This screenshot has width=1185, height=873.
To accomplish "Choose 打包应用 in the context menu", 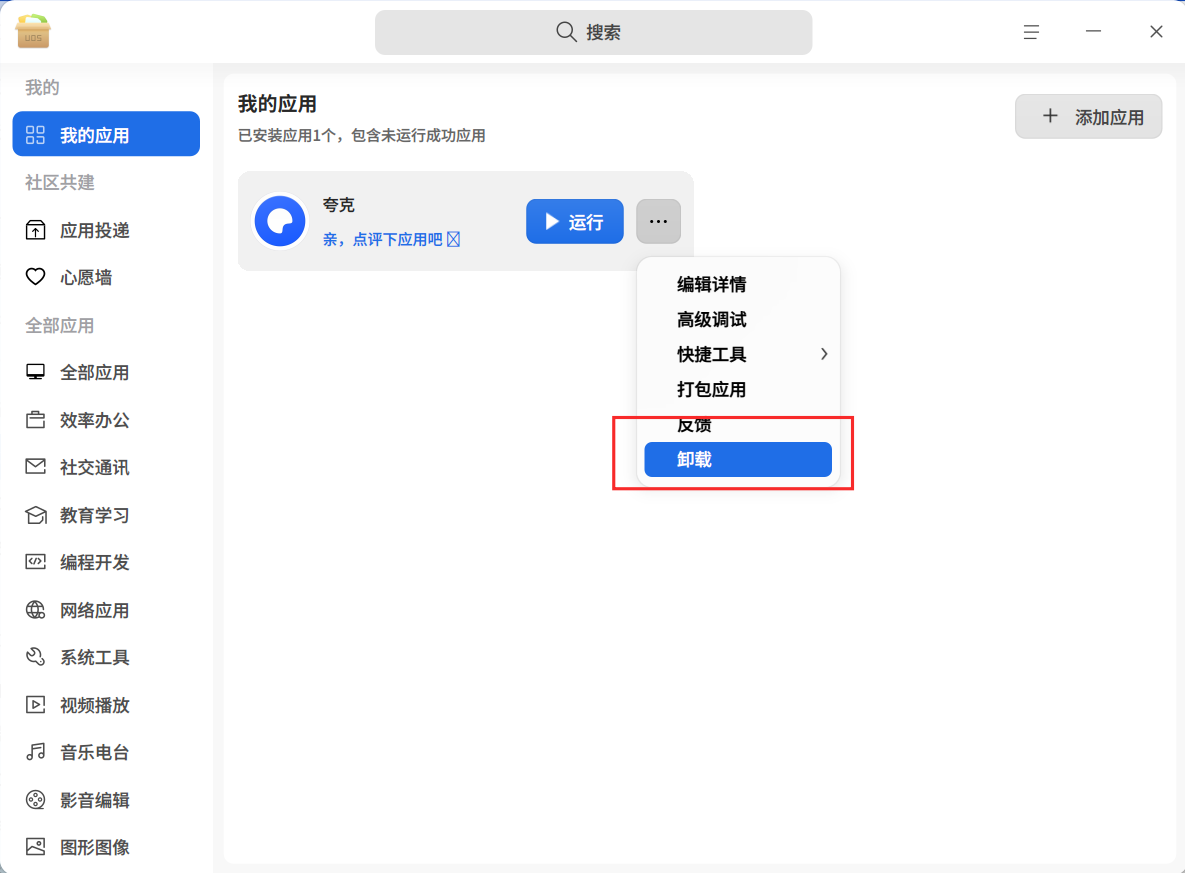I will click(738, 389).
